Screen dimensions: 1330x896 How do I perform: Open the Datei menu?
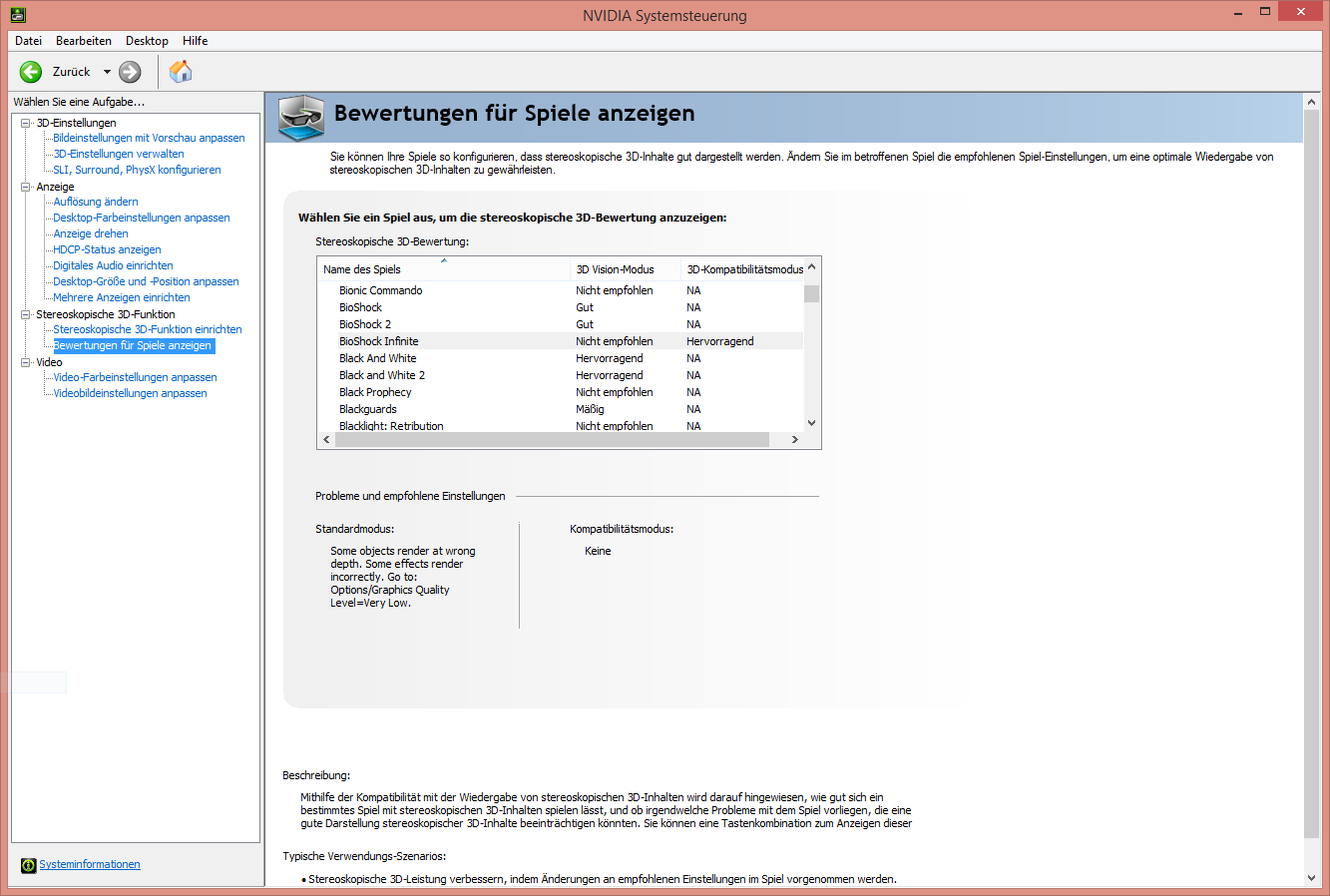coord(28,41)
